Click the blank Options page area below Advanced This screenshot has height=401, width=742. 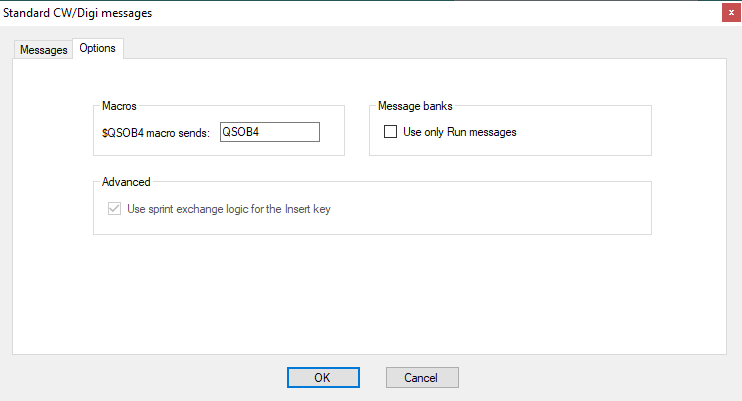coord(369,294)
